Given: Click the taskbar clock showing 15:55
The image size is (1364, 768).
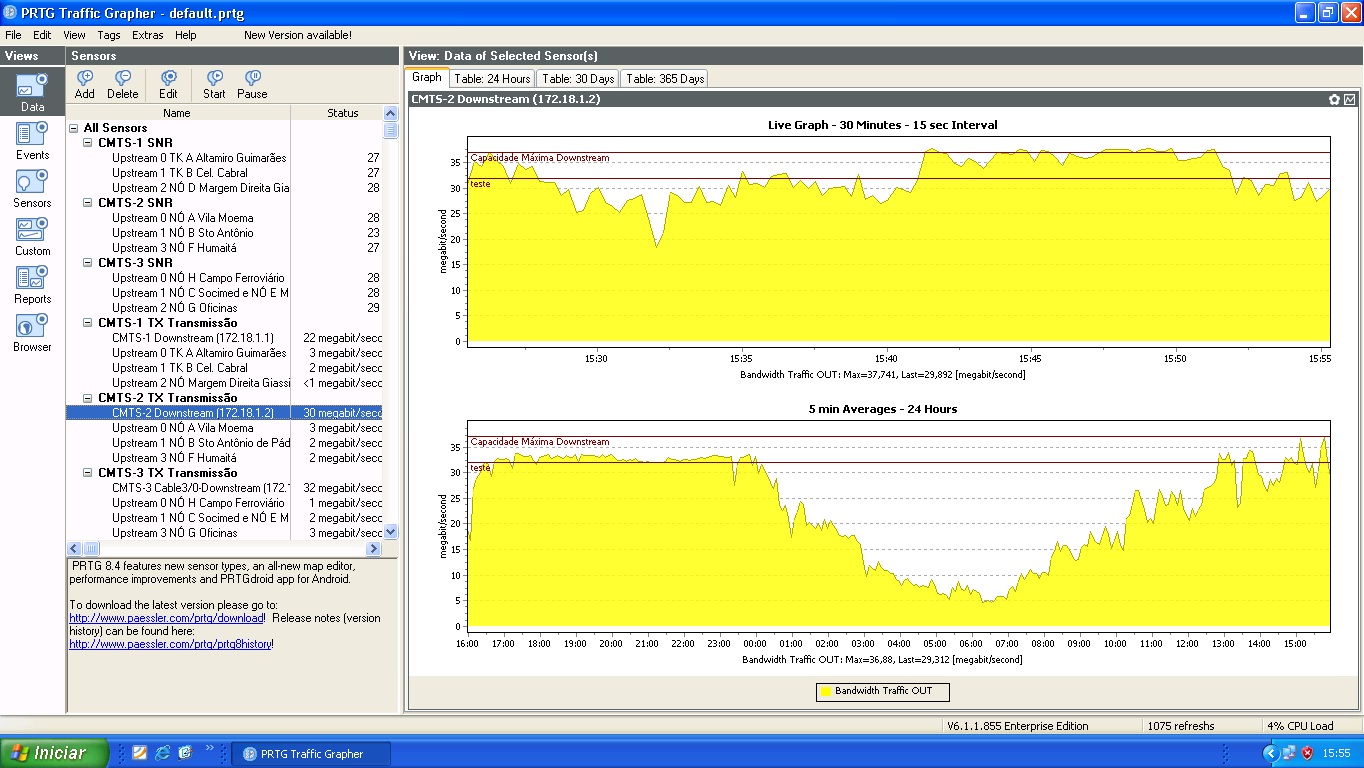Looking at the screenshot, I should (x=1336, y=753).
